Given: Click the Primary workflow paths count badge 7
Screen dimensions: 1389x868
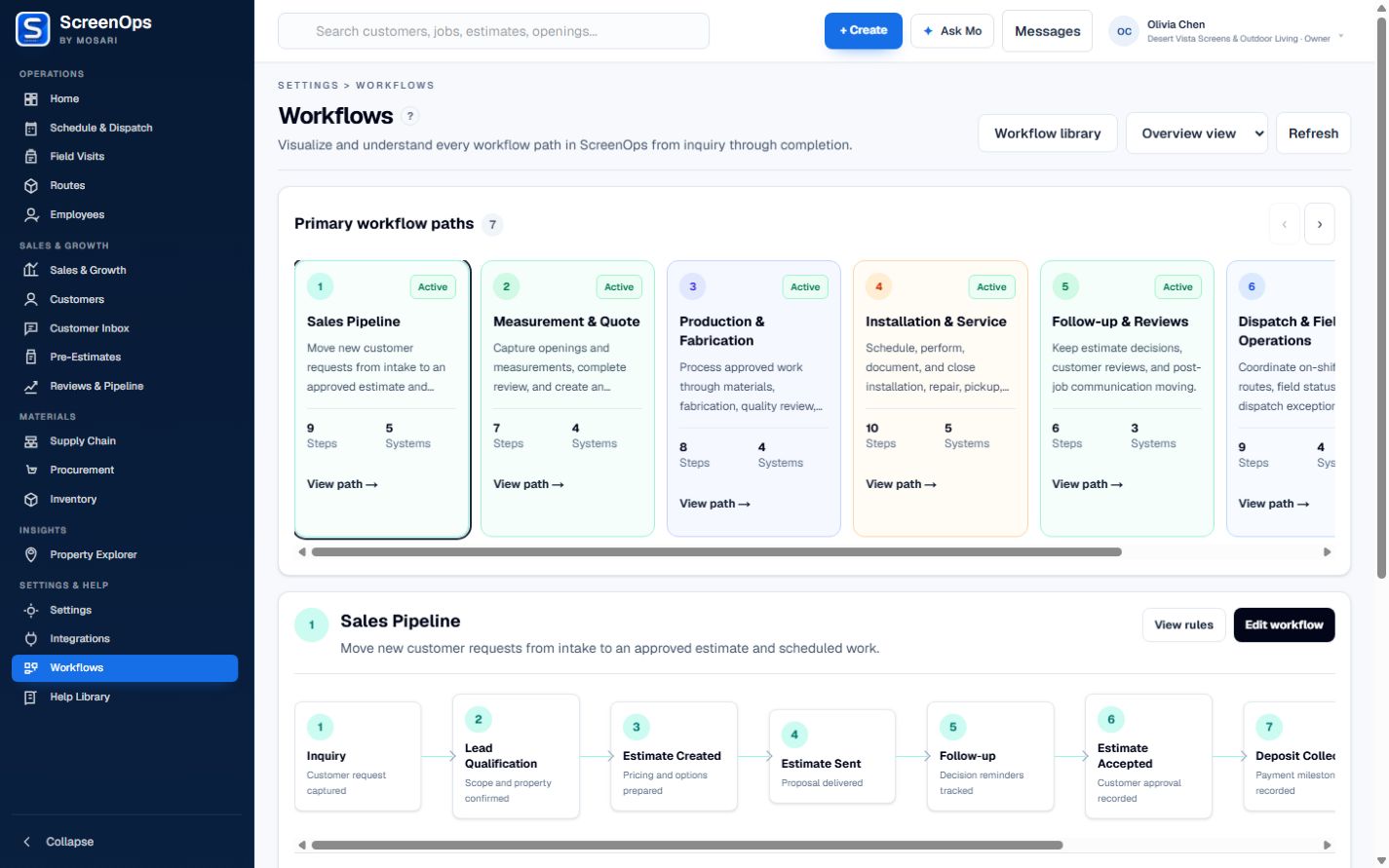Looking at the screenshot, I should pos(493,225).
